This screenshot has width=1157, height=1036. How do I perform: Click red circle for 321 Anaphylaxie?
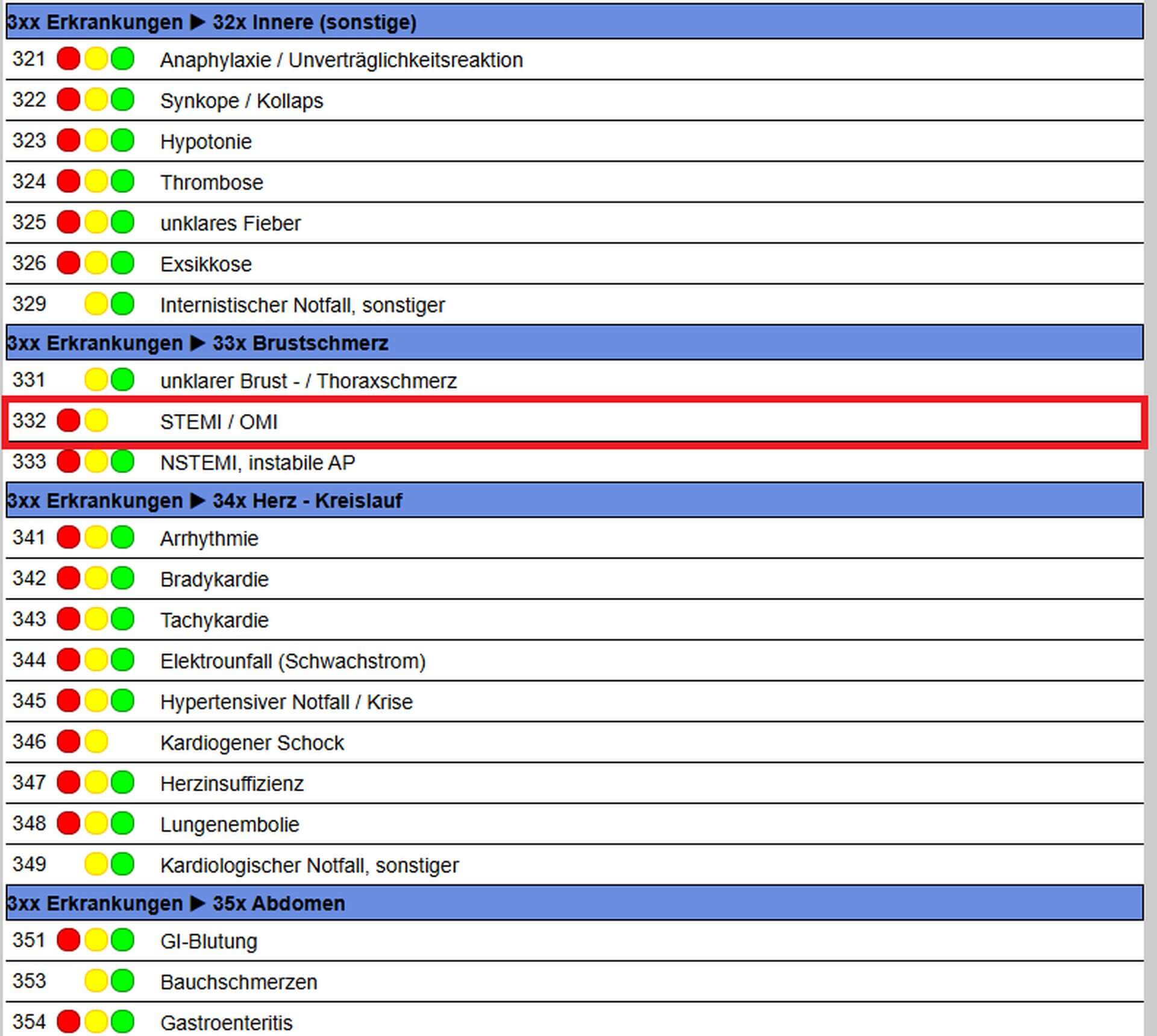[68, 59]
